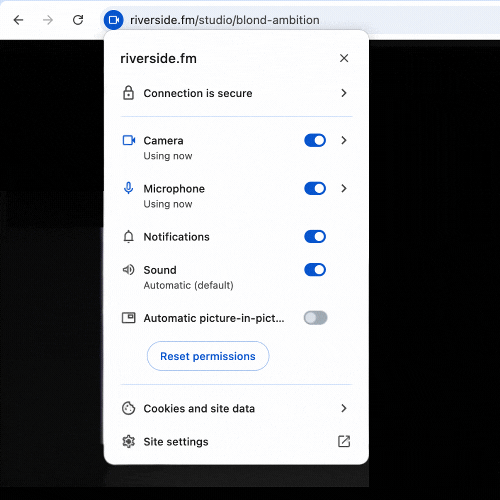Click the cookie icon near Cookies and site data

(x=128, y=408)
